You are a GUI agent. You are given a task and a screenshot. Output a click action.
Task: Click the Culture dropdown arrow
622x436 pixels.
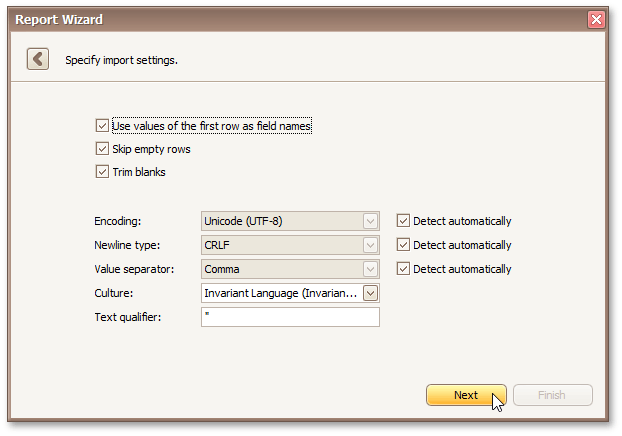[370, 293]
